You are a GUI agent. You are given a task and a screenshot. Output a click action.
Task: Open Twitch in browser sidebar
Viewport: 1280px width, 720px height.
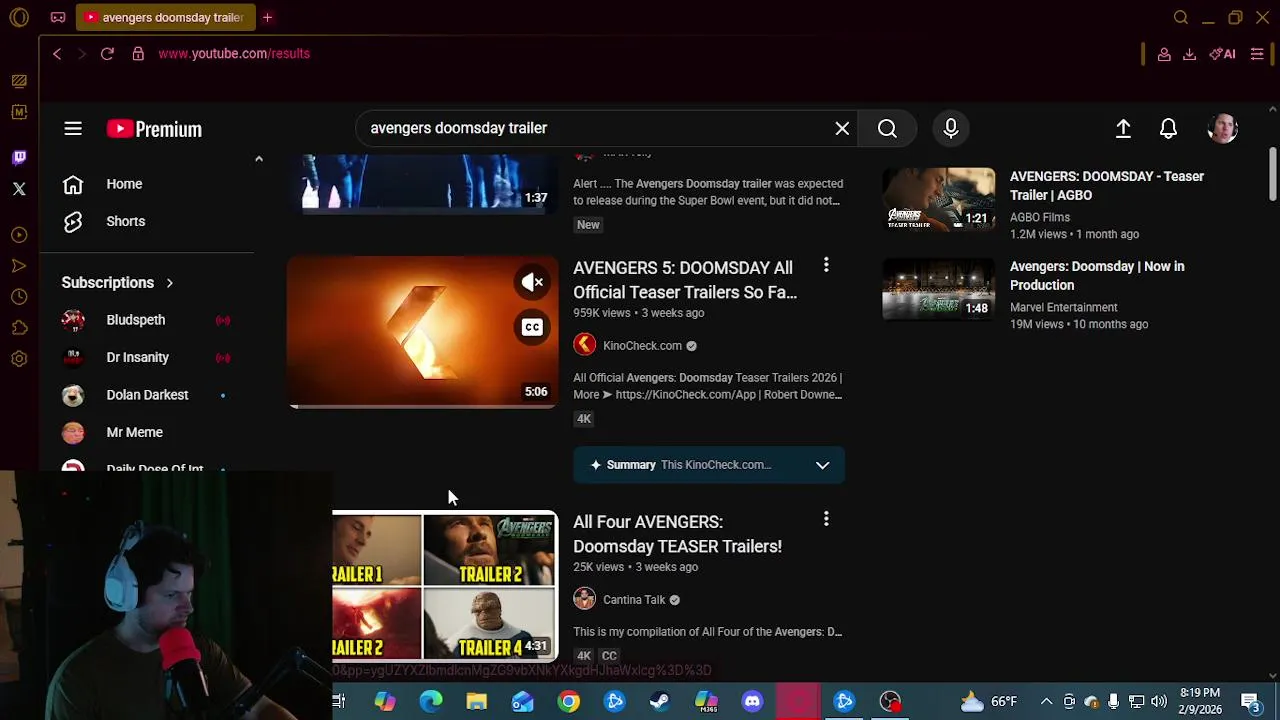pyautogui.click(x=19, y=158)
